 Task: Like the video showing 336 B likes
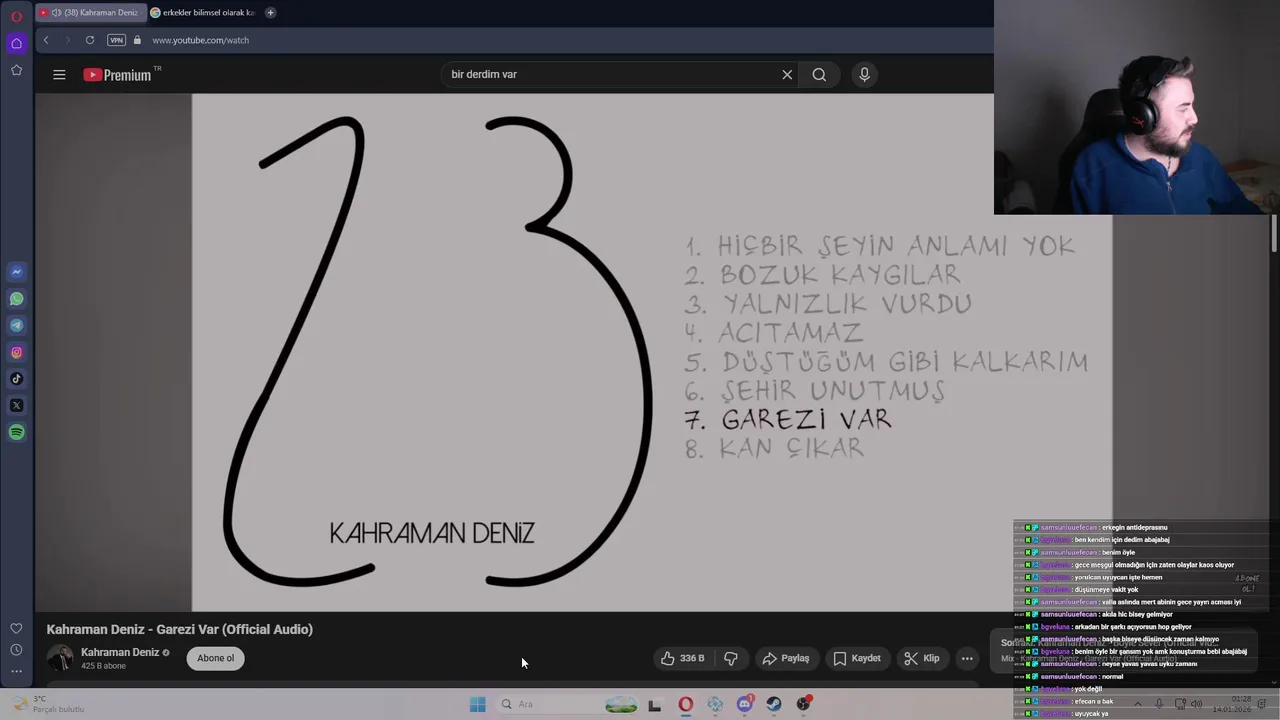click(x=682, y=658)
